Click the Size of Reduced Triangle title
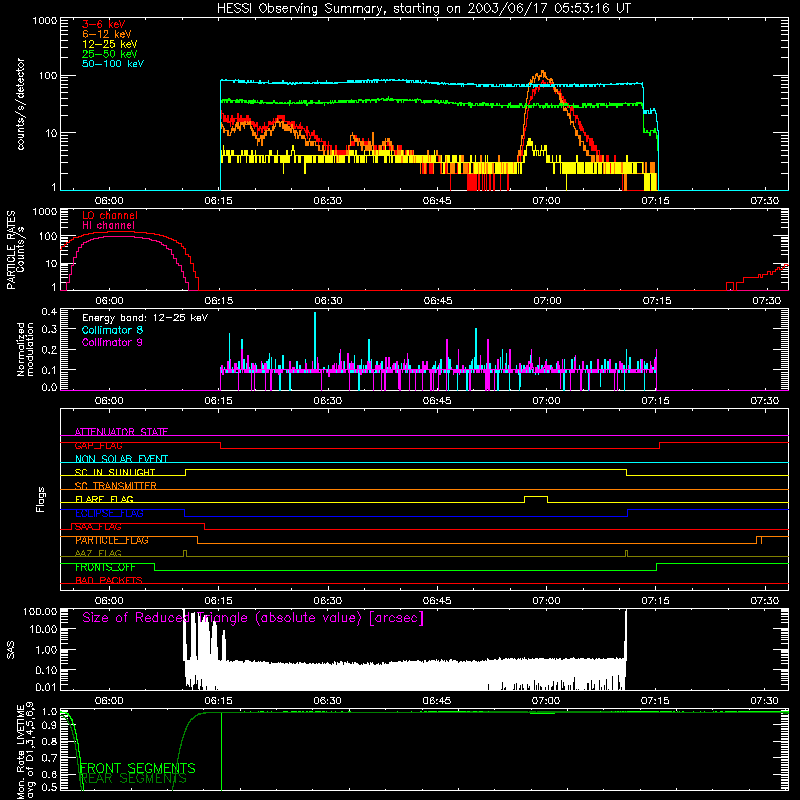 click(x=253, y=618)
